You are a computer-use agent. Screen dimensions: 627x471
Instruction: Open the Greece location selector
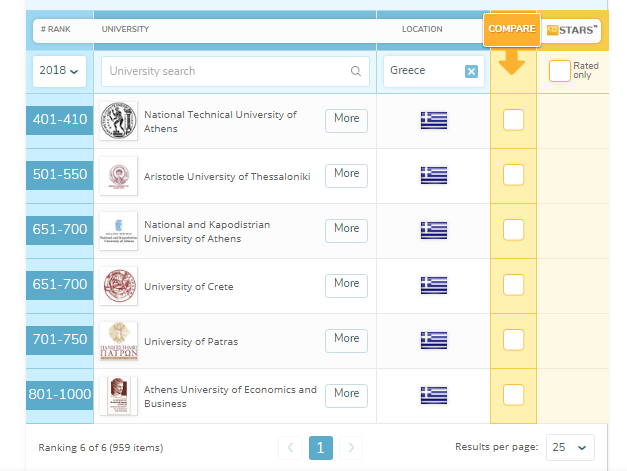(433, 71)
